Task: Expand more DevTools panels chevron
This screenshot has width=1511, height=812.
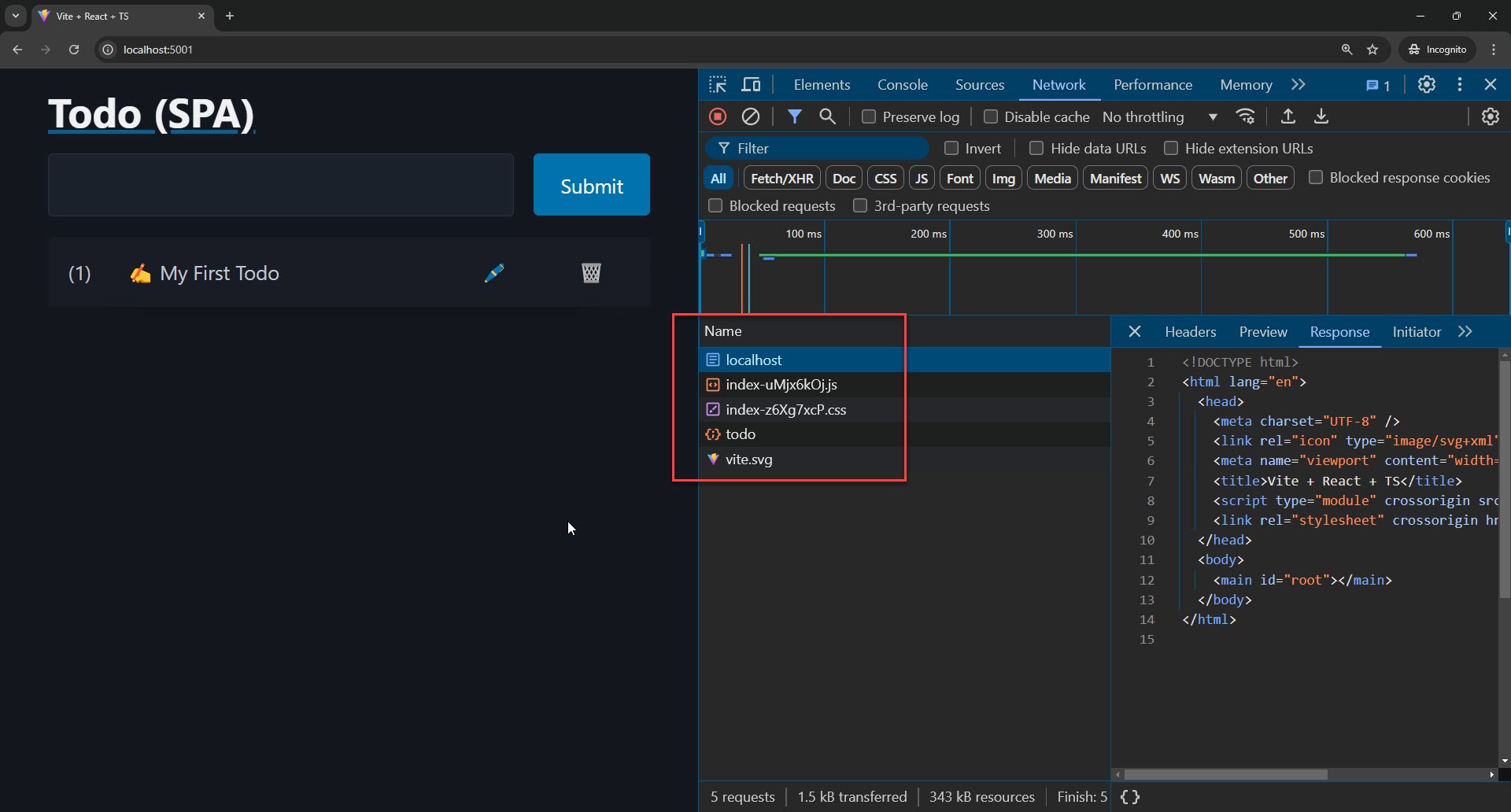Action: point(1299,85)
